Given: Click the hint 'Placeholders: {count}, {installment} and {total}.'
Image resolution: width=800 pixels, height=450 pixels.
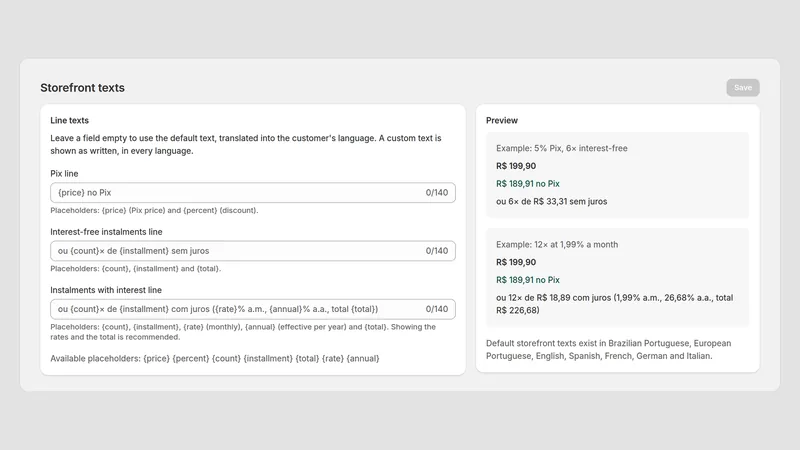Looking at the screenshot, I should [136, 268].
